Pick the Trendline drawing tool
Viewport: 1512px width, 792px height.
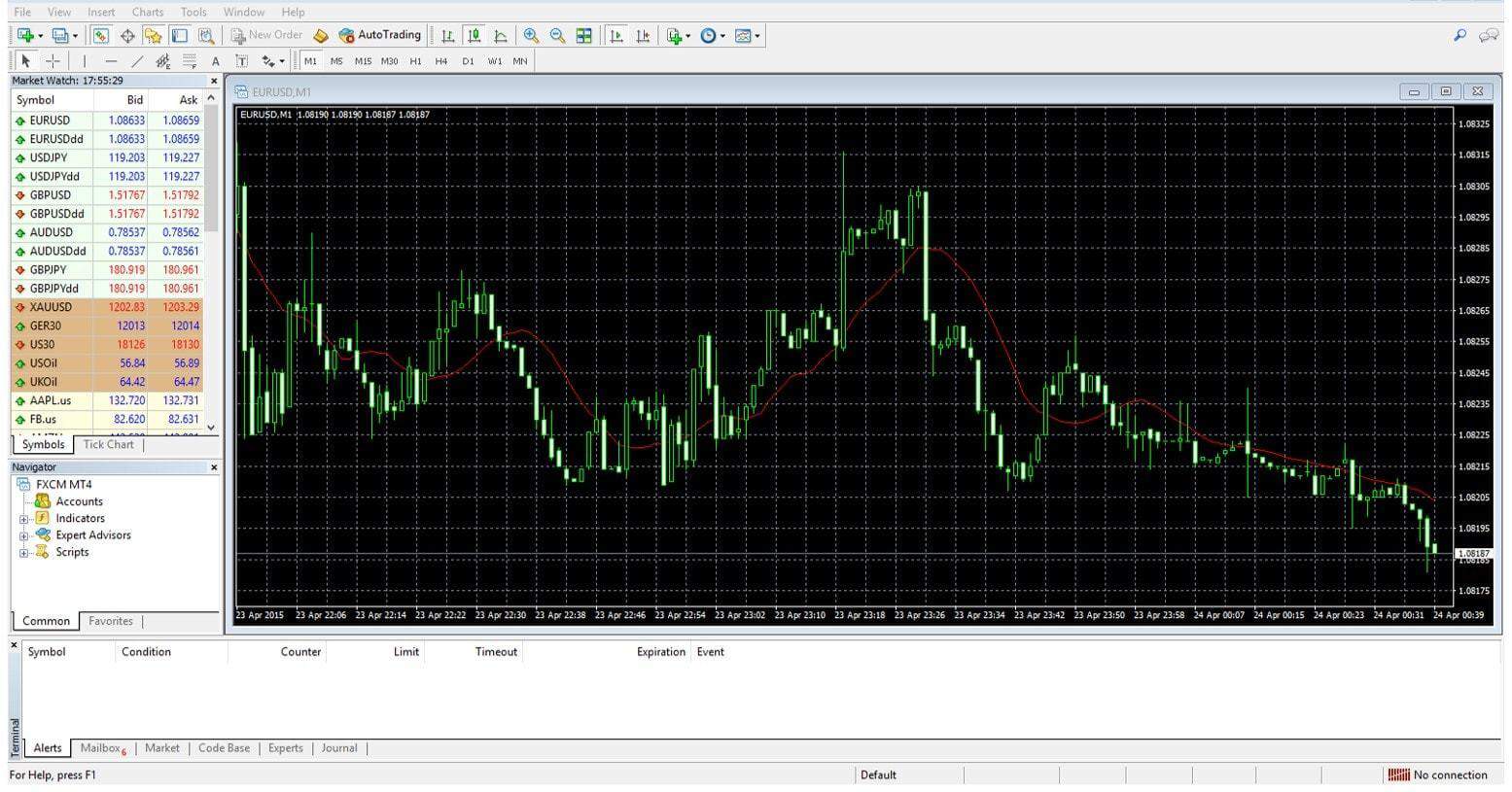pyautogui.click(x=137, y=60)
